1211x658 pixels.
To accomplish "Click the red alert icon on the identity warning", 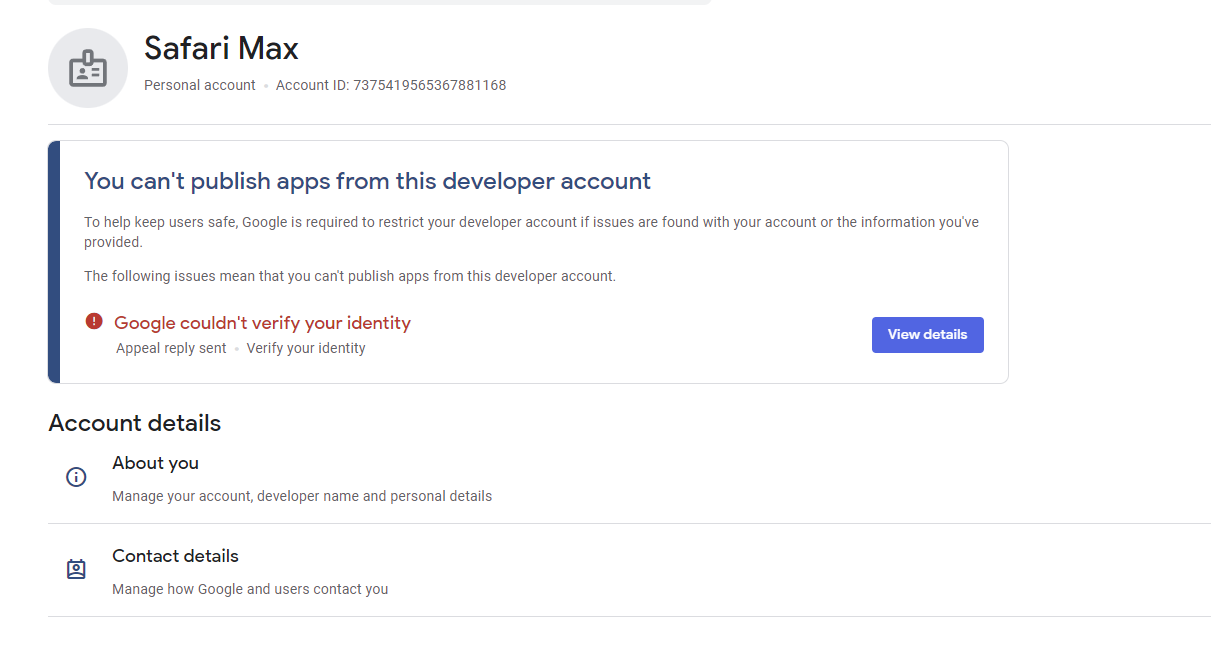I will click(93, 320).
